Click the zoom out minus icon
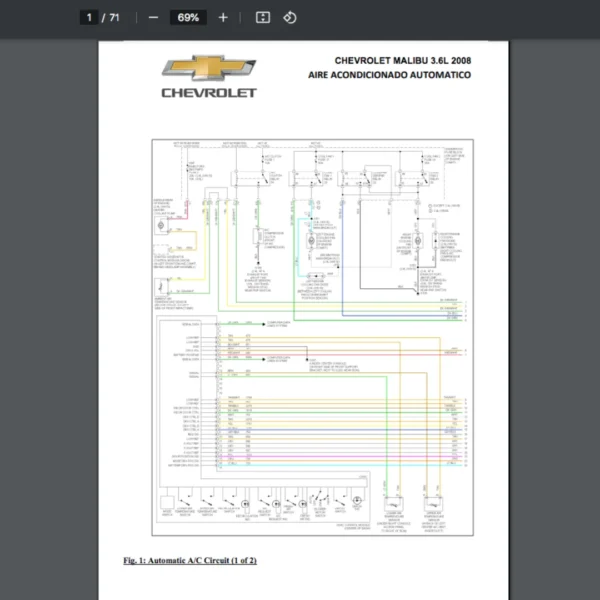Screen dimensions: 600x600 tap(153, 17)
